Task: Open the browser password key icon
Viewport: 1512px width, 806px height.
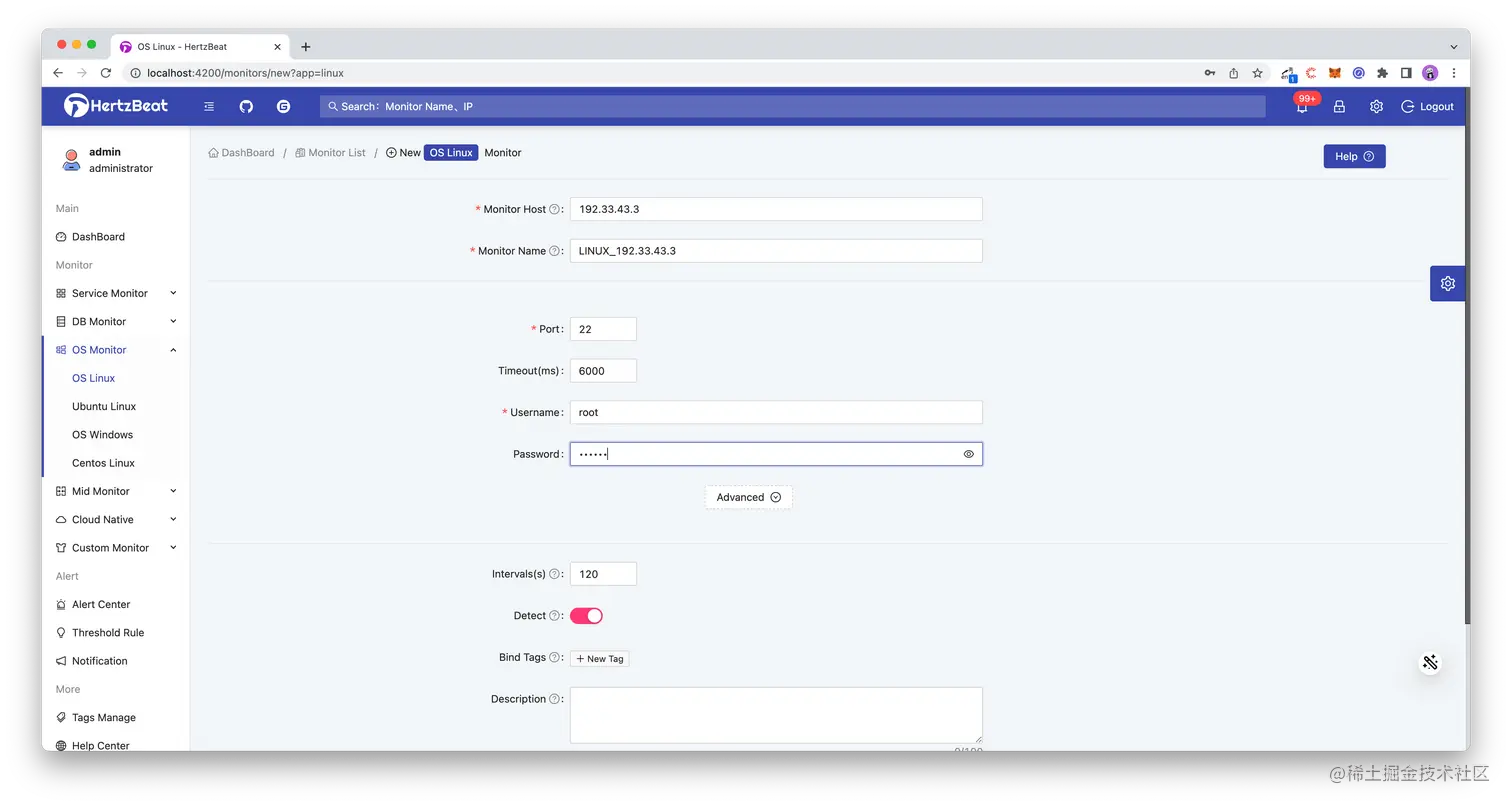Action: click(x=1209, y=73)
